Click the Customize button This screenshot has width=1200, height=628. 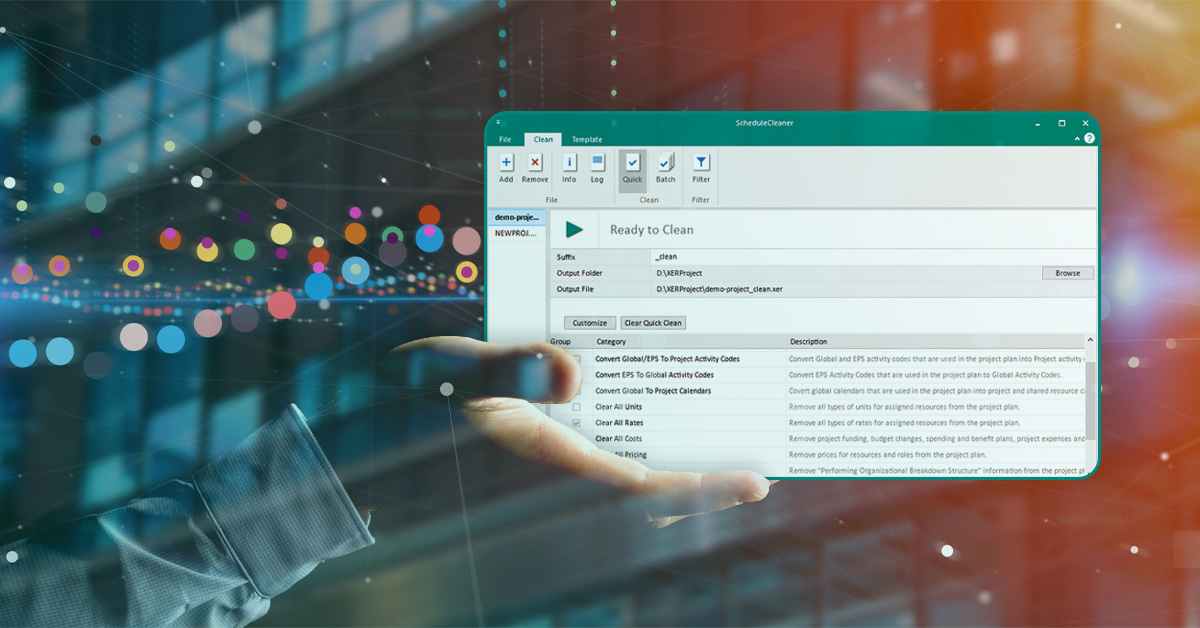pyautogui.click(x=589, y=322)
